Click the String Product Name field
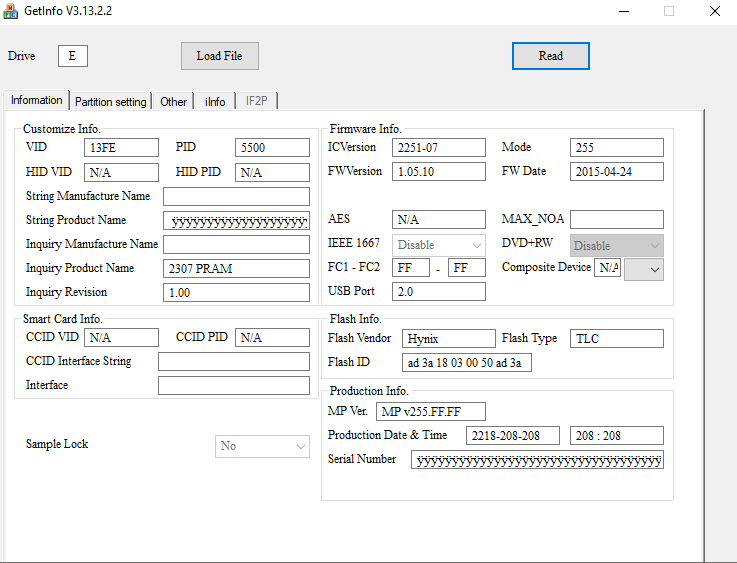Screen dimensions: 737x563 point(236,221)
